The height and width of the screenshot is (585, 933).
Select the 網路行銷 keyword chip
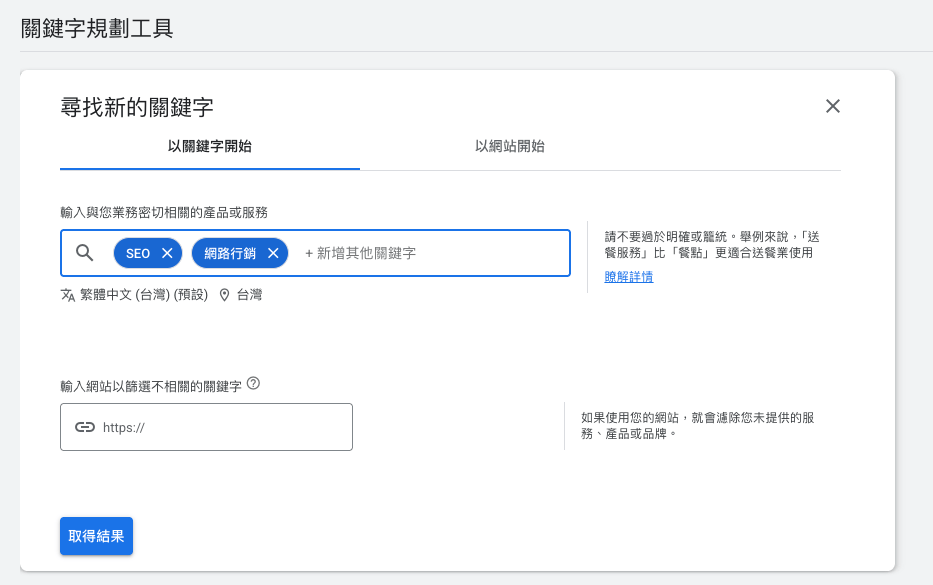click(x=230, y=253)
